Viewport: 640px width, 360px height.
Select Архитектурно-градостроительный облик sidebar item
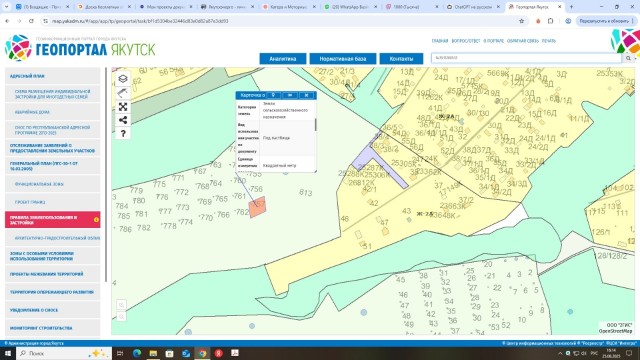tap(52, 238)
